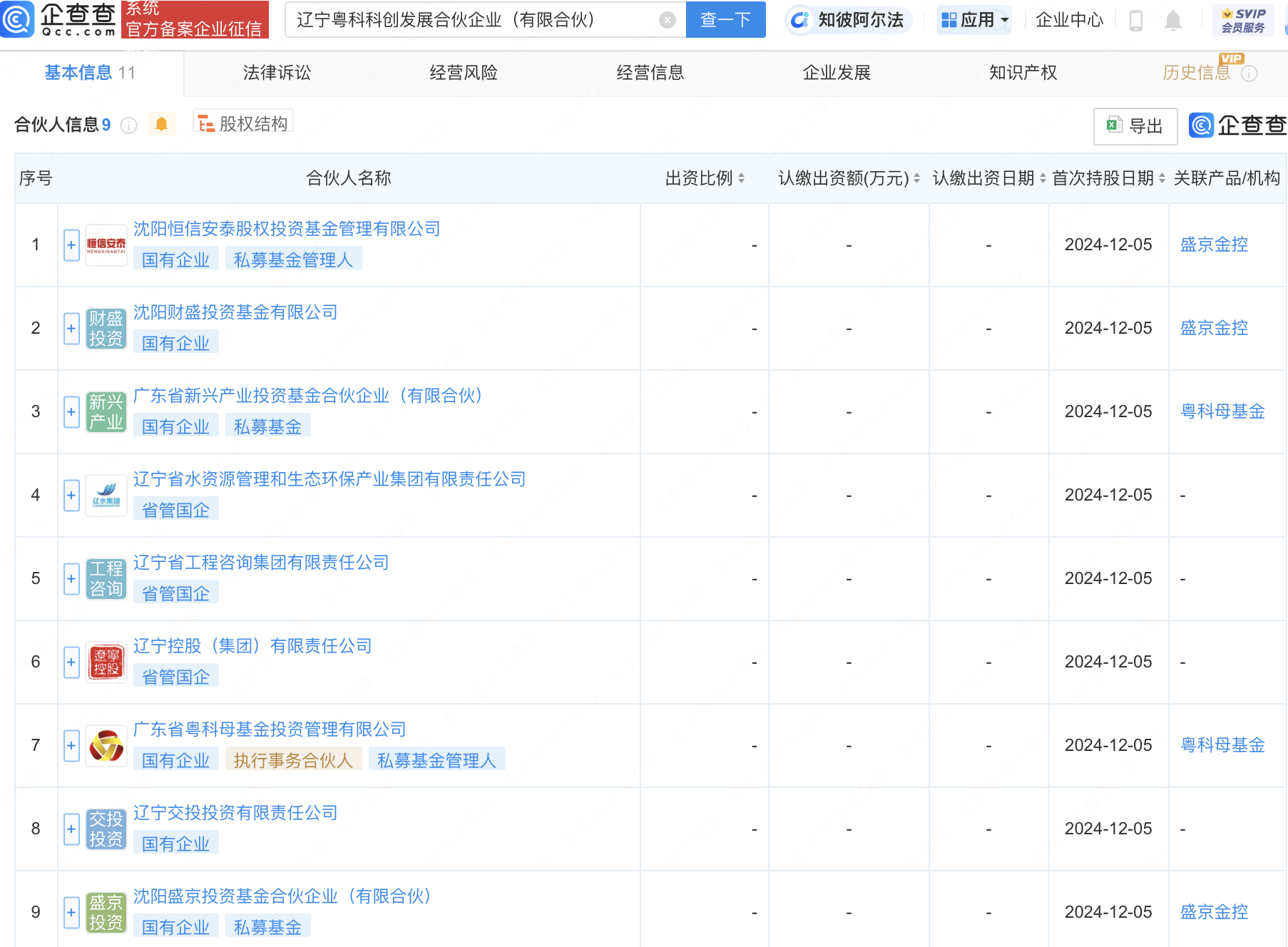Open 辽宁交投投资有限责任公司 link
Viewport: 1288px width, 947px height.
(235, 813)
